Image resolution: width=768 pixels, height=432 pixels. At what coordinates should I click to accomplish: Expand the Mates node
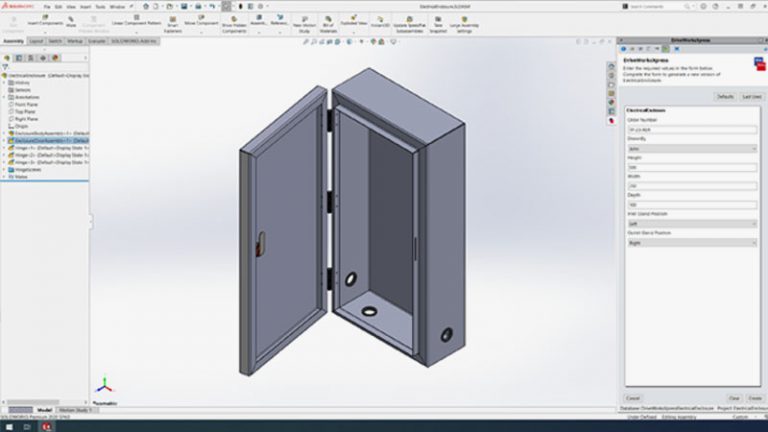pos(4,177)
